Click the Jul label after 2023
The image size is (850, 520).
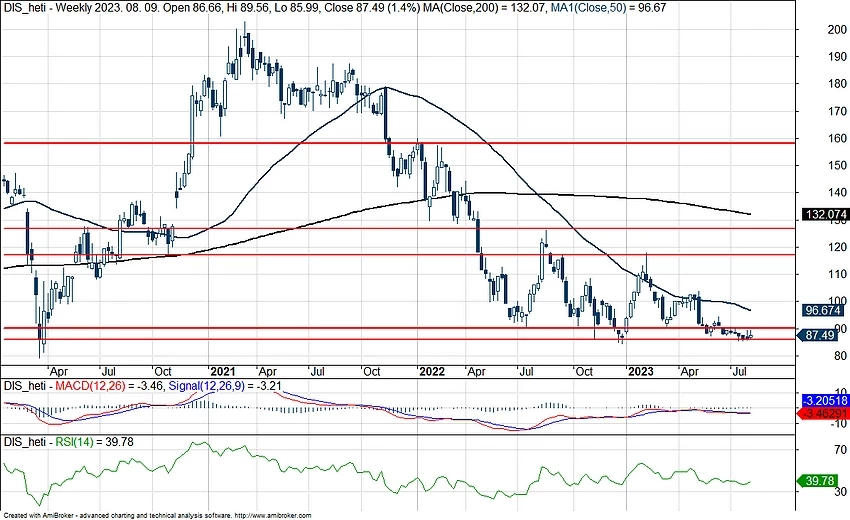pyautogui.click(x=739, y=371)
